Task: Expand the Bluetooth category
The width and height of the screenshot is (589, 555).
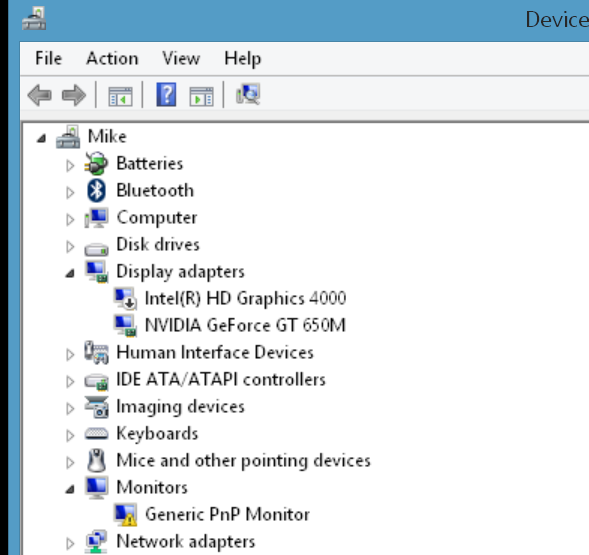Action: (x=70, y=192)
